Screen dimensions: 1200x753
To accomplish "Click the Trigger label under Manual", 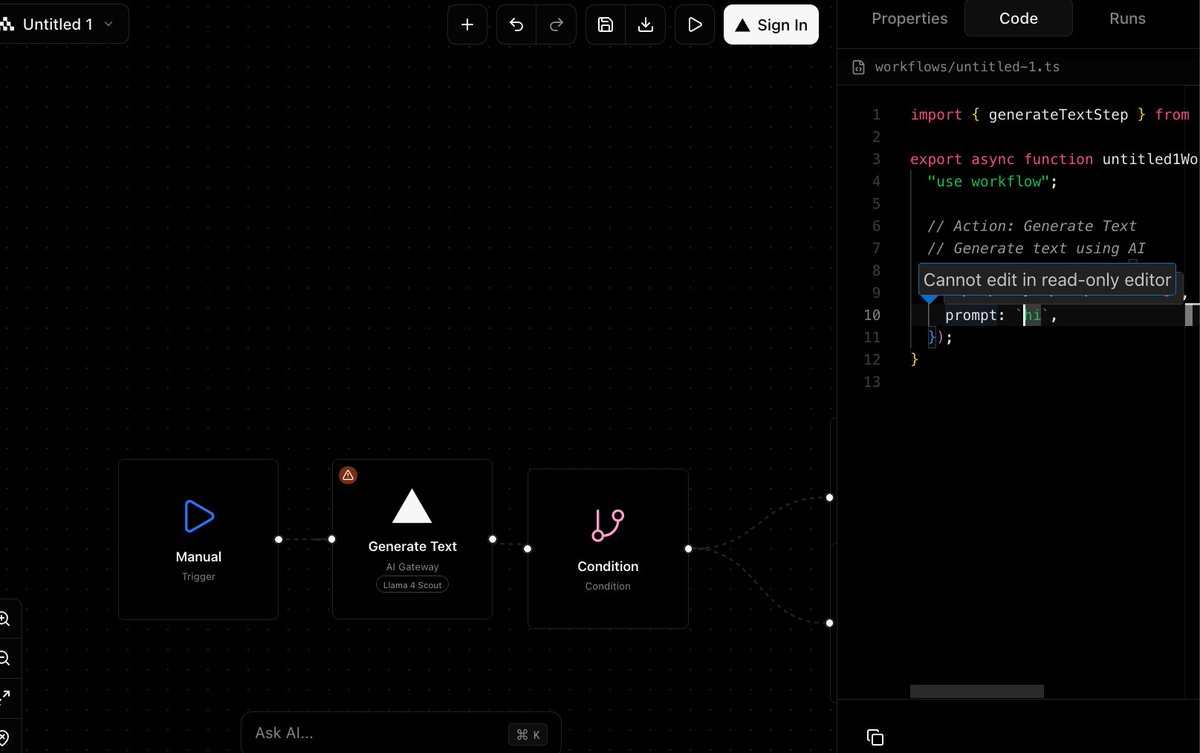I will [198, 577].
